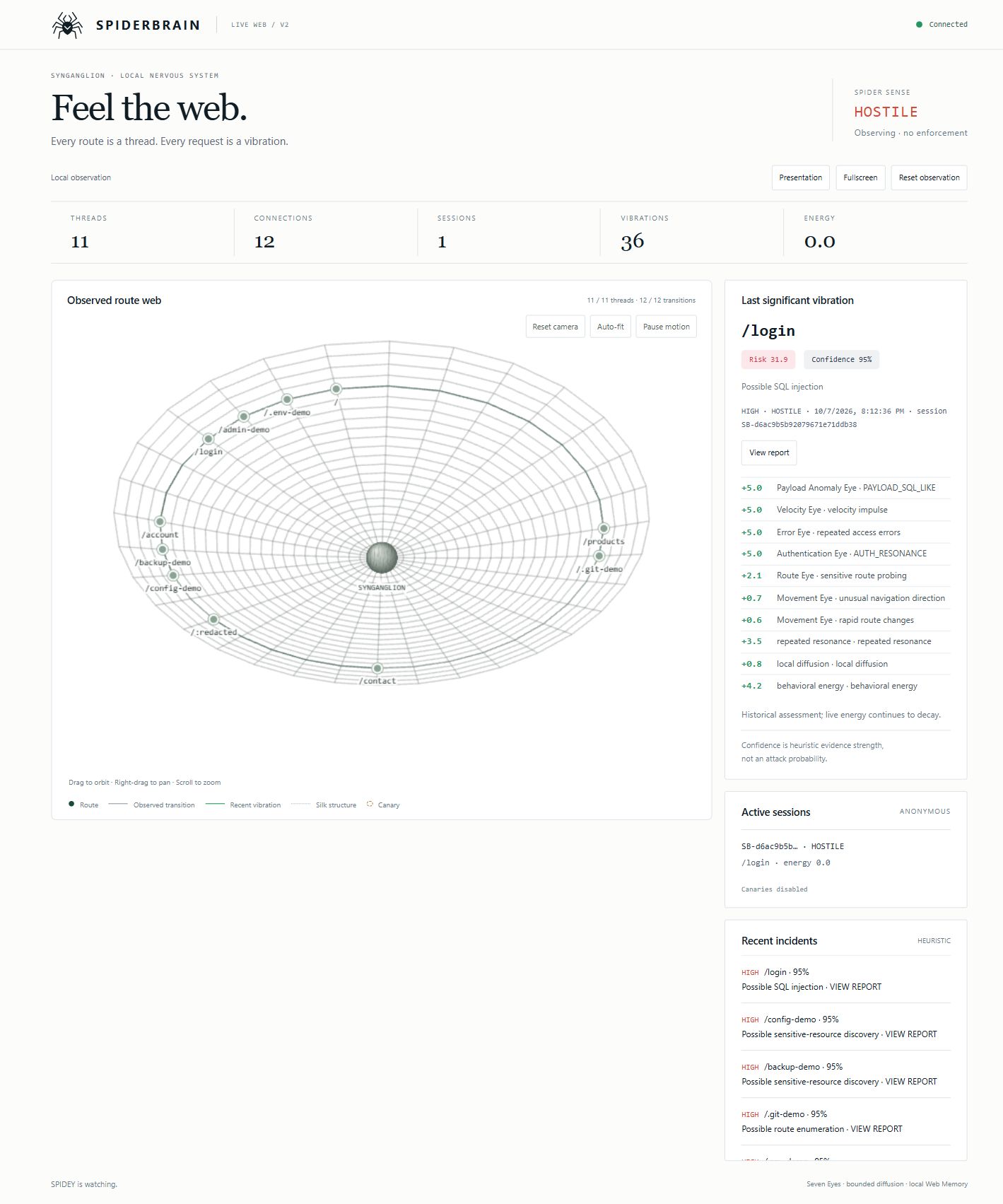
Task: Select the /contact route node
Action: [377, 668]
